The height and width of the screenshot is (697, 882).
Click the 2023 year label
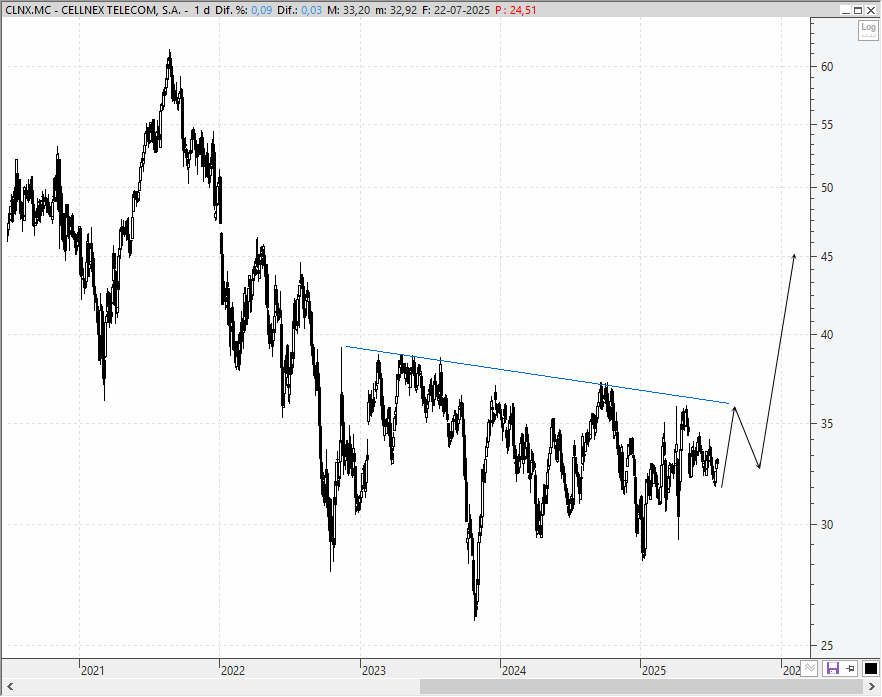[374, 671]
